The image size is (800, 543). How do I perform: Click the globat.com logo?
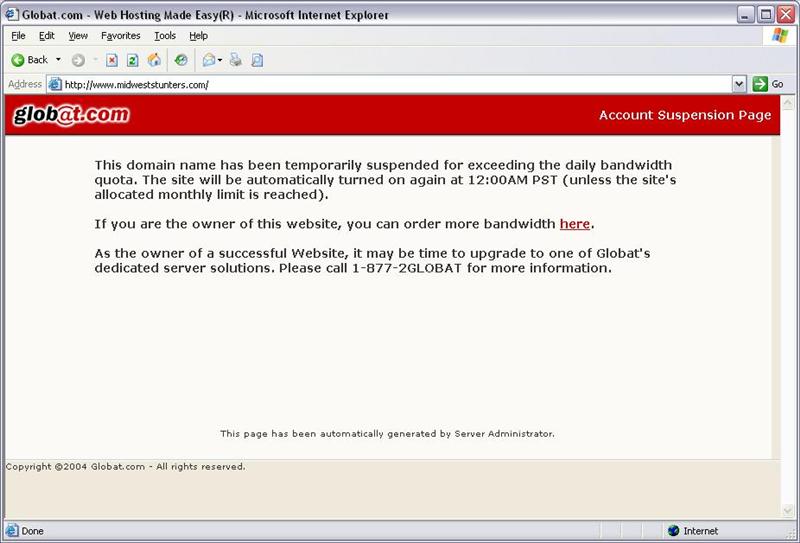(x=71, y=115)
